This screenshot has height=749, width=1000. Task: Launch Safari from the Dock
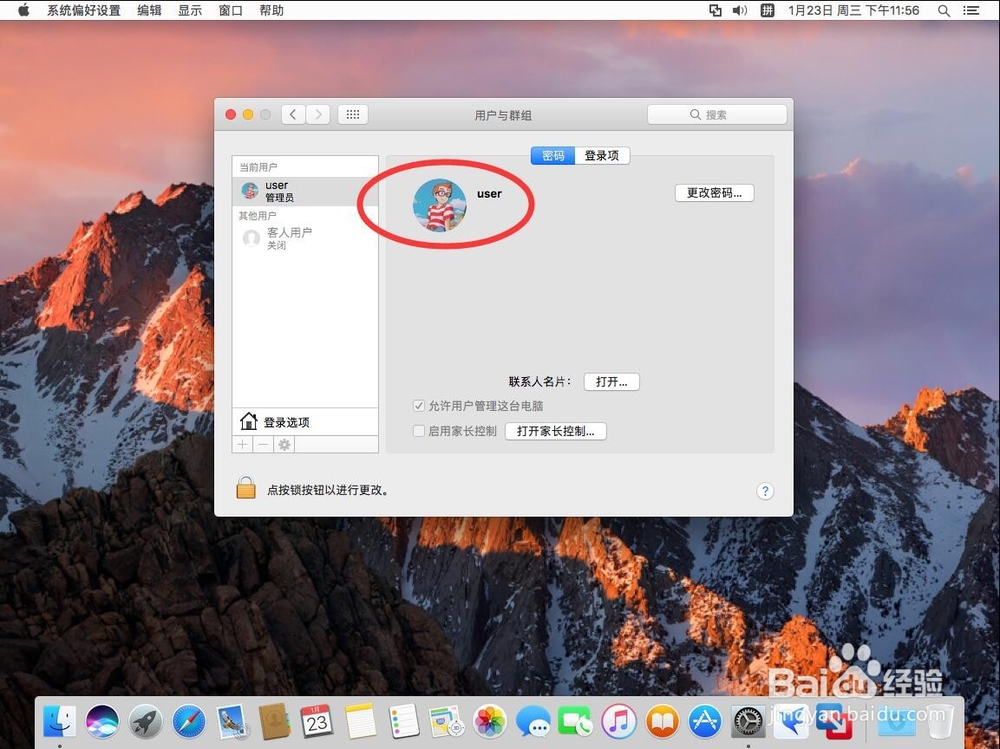click(x=188, y=720)
